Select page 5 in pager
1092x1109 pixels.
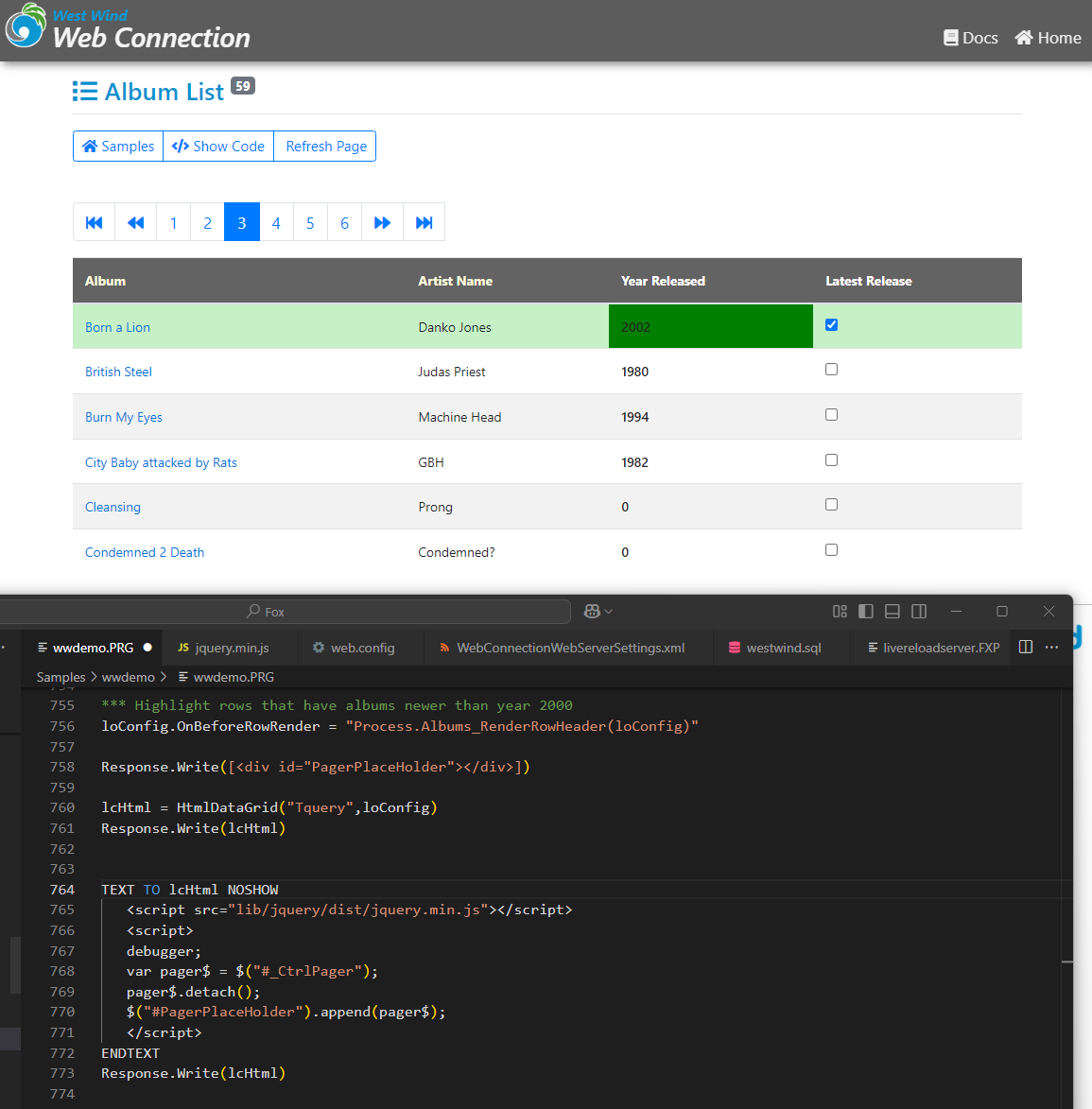310,223
